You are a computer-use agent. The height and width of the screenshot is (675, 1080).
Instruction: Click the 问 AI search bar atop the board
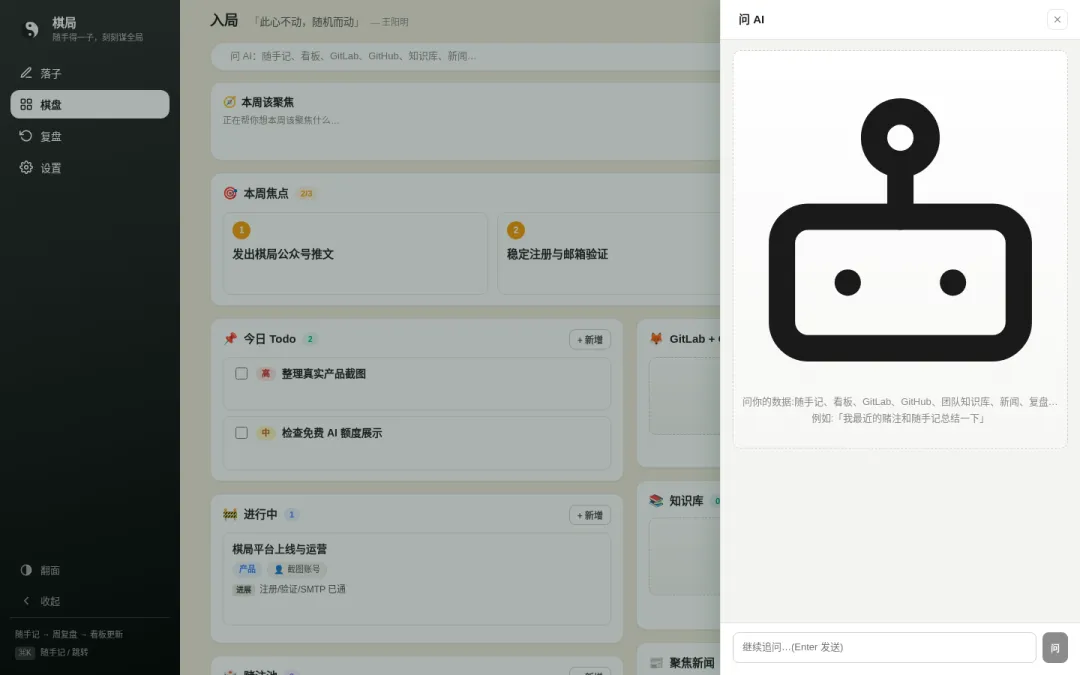pos(466,56)
